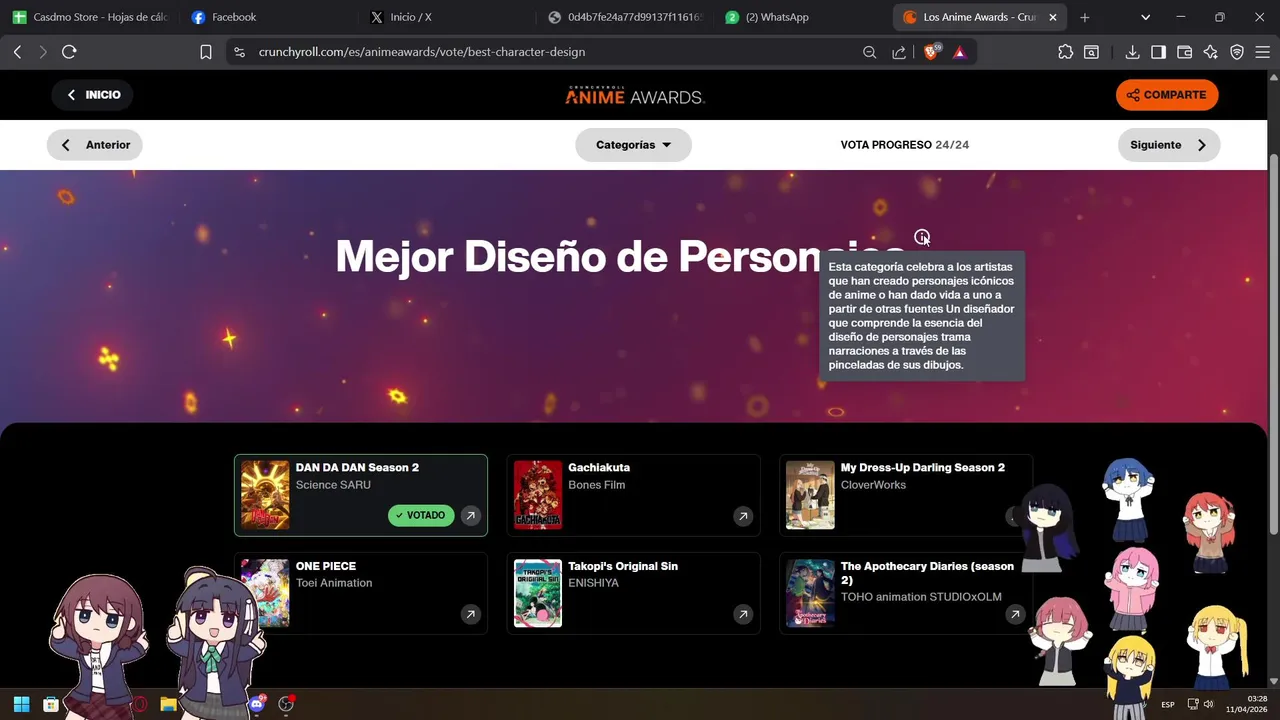Close the Los Anime Awards tab

[x=1052, y=17]
